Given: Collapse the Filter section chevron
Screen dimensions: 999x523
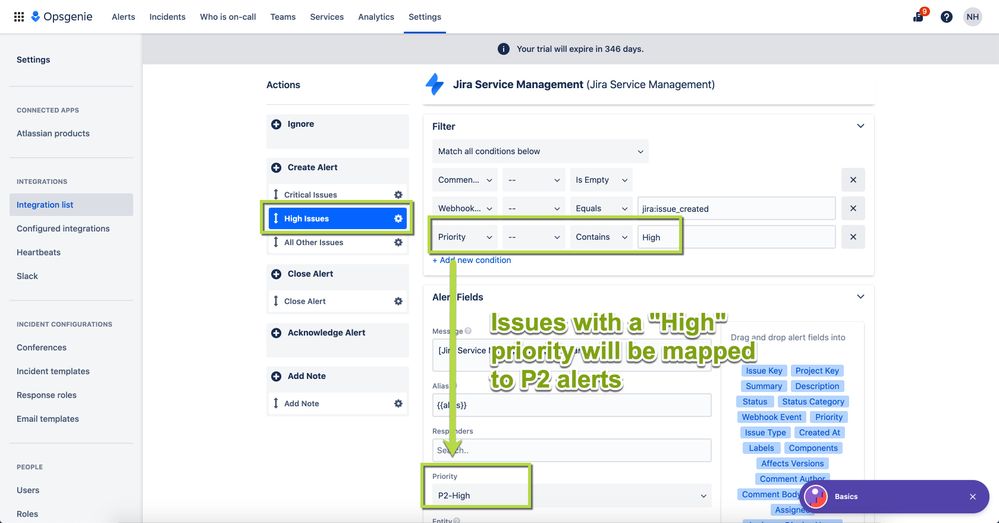Looking at the screenshot, I should (860, 126).
